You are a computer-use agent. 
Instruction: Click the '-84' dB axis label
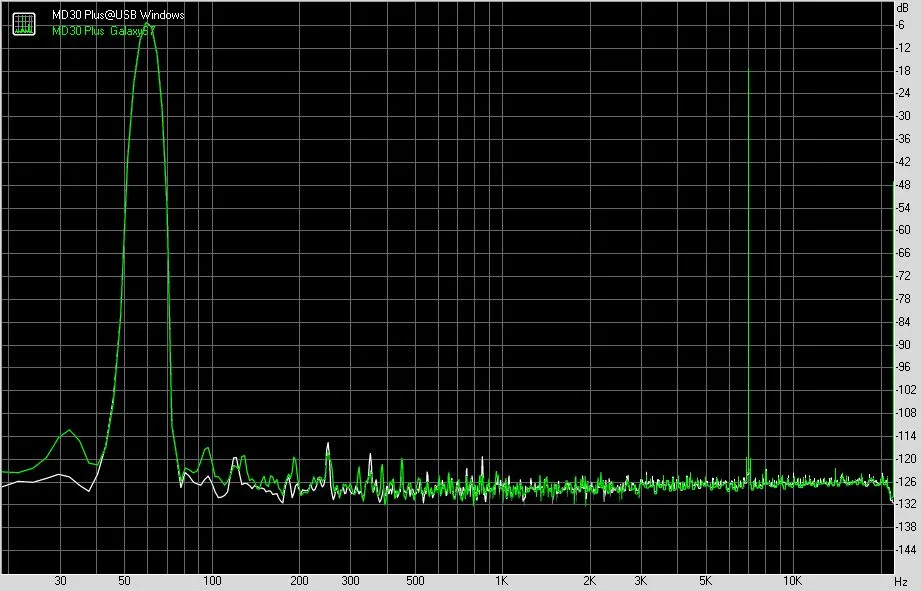coord(903,321)
